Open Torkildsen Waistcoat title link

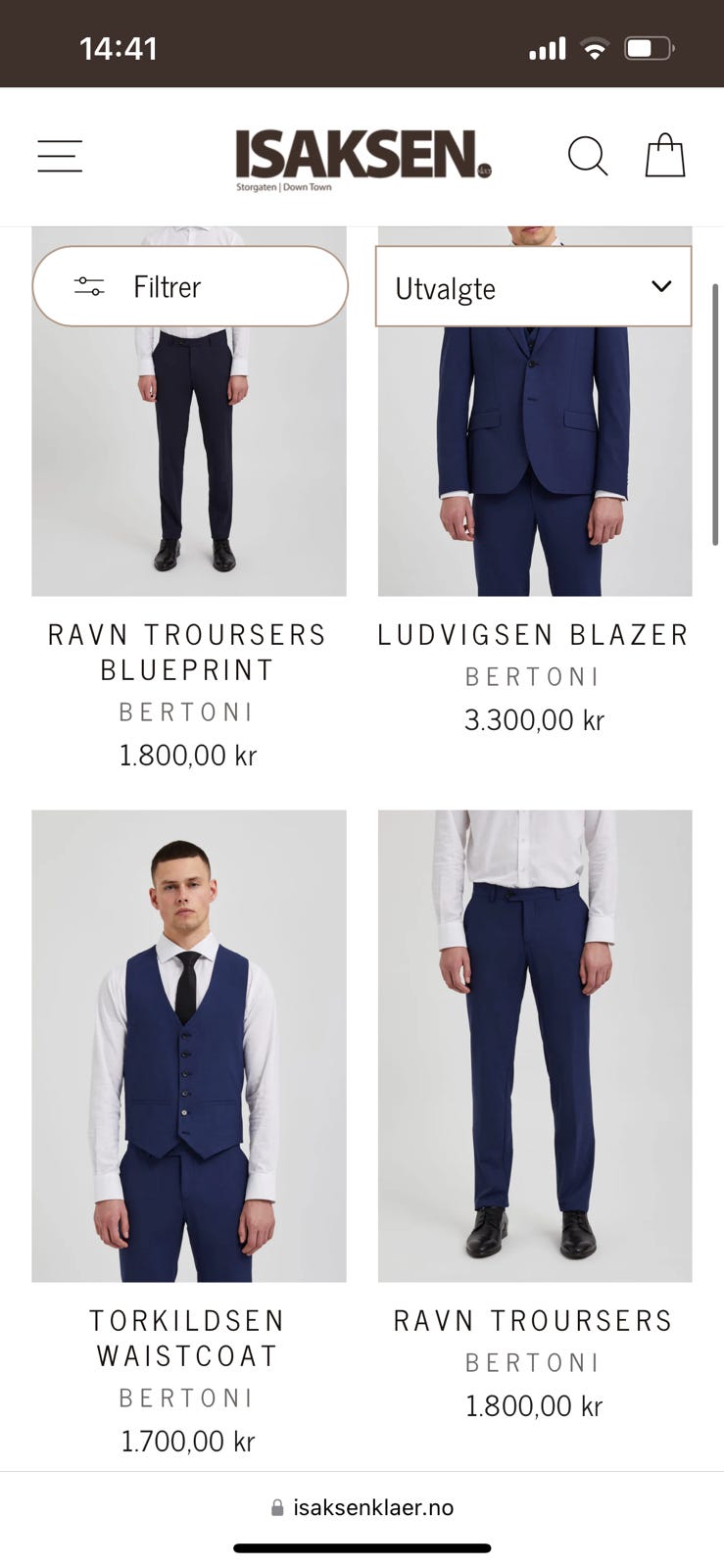pos(188,1339)
